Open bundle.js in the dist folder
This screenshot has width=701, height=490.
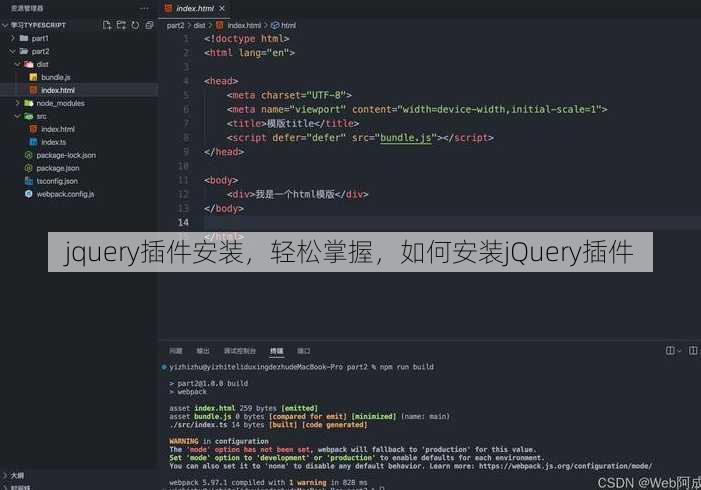[x=55, y=77]
